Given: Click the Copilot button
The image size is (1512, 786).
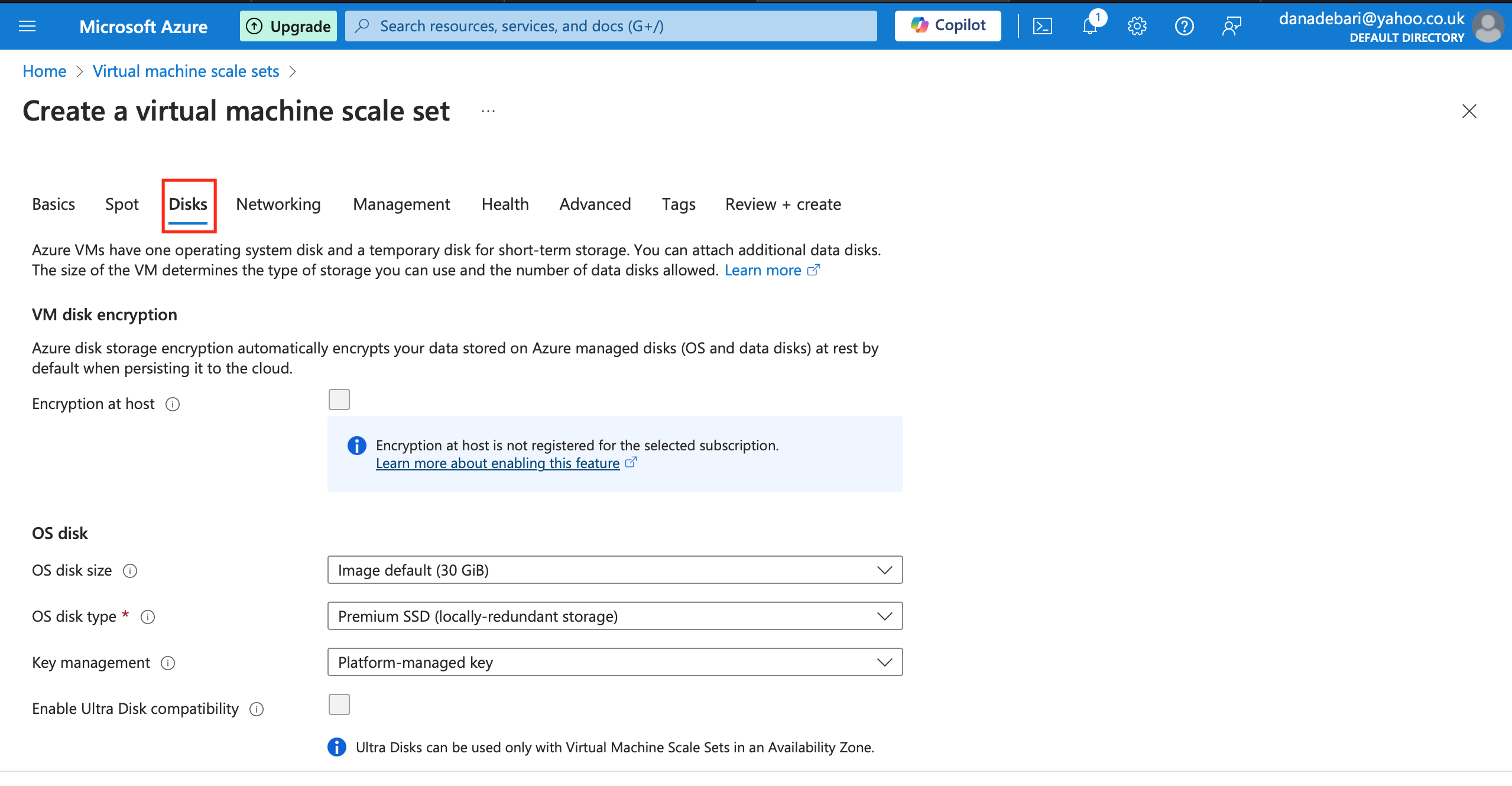Looking at the screenshot, I should 948,26.
